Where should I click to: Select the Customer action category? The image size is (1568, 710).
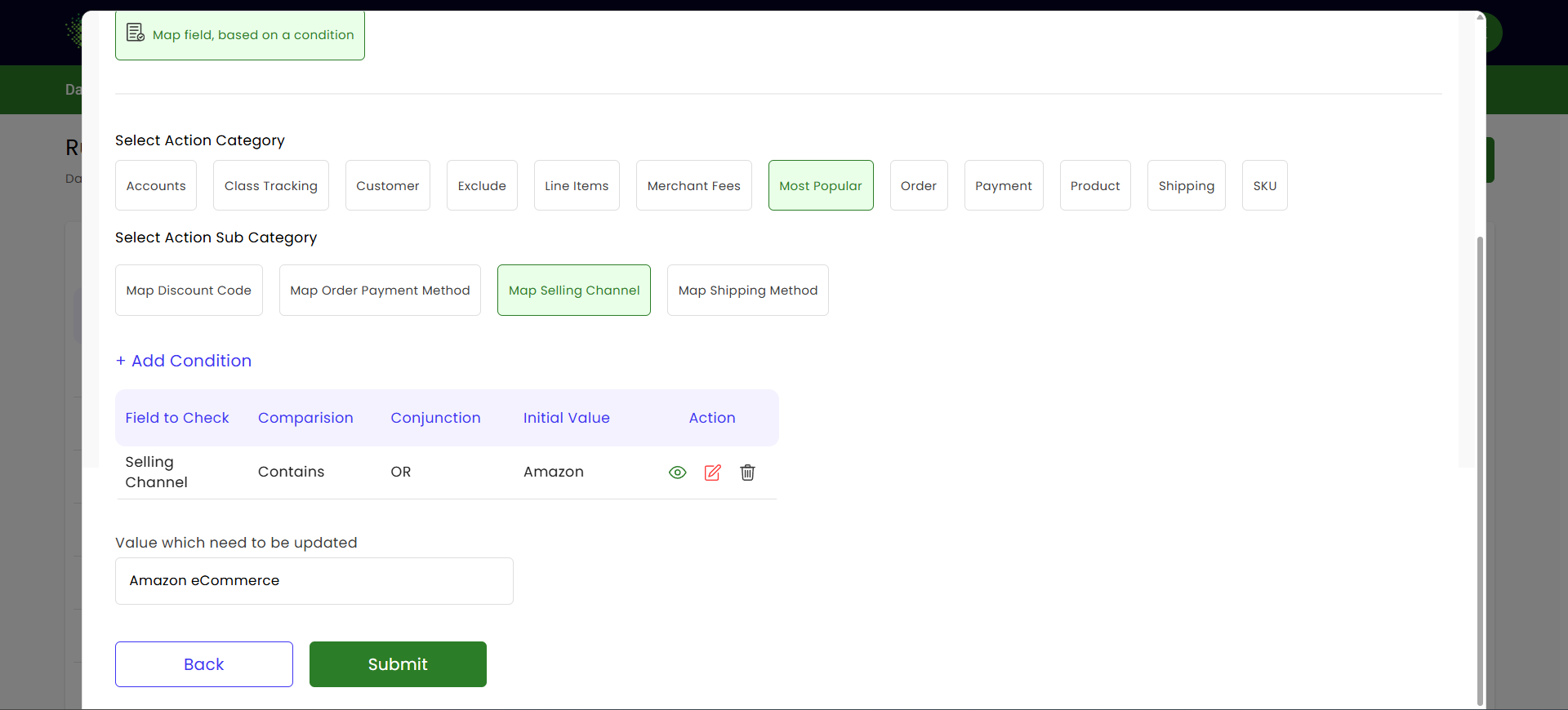tap(387, 185)
